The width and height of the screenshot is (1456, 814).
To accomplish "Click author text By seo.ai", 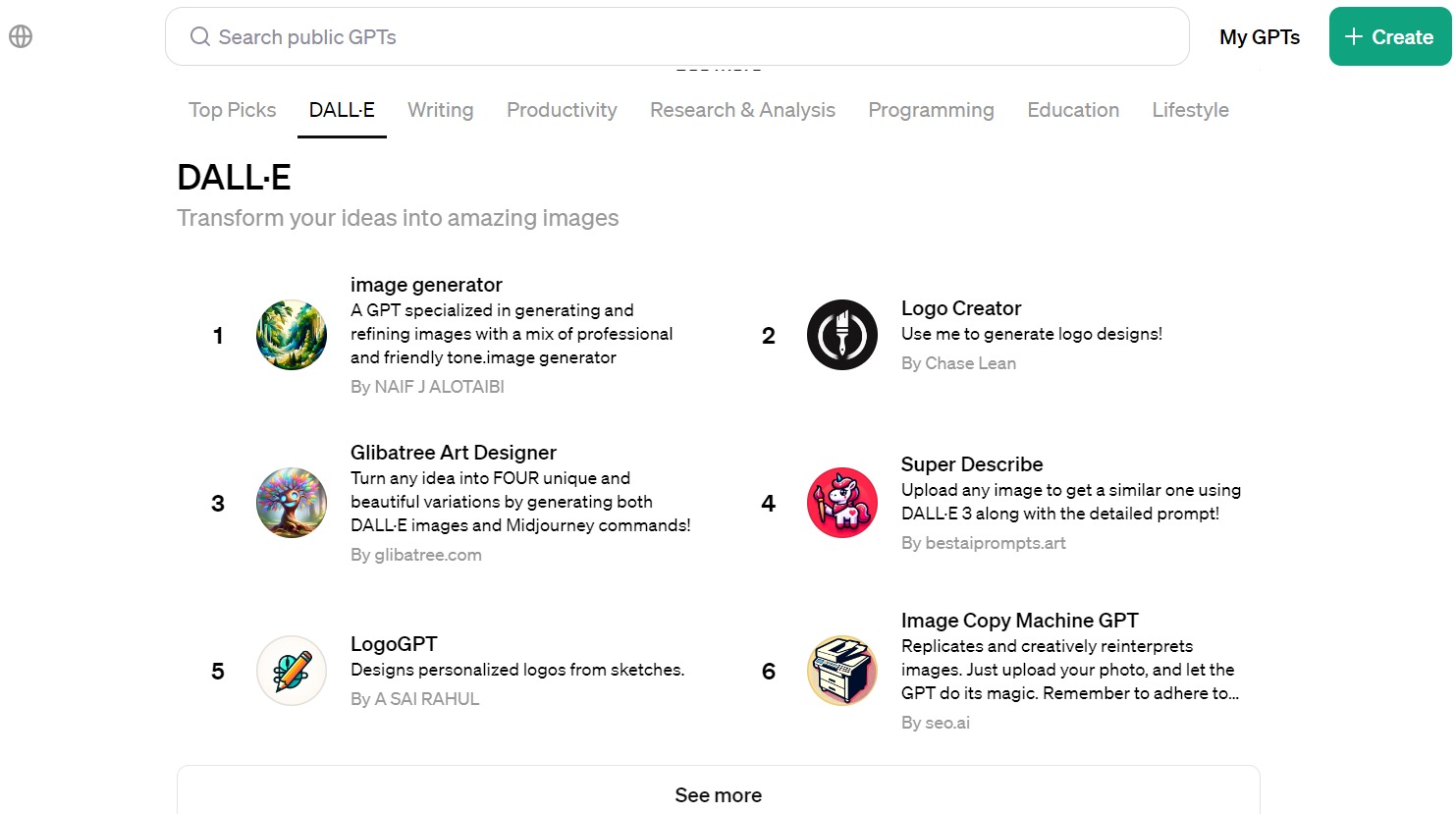I will [936, 723].
